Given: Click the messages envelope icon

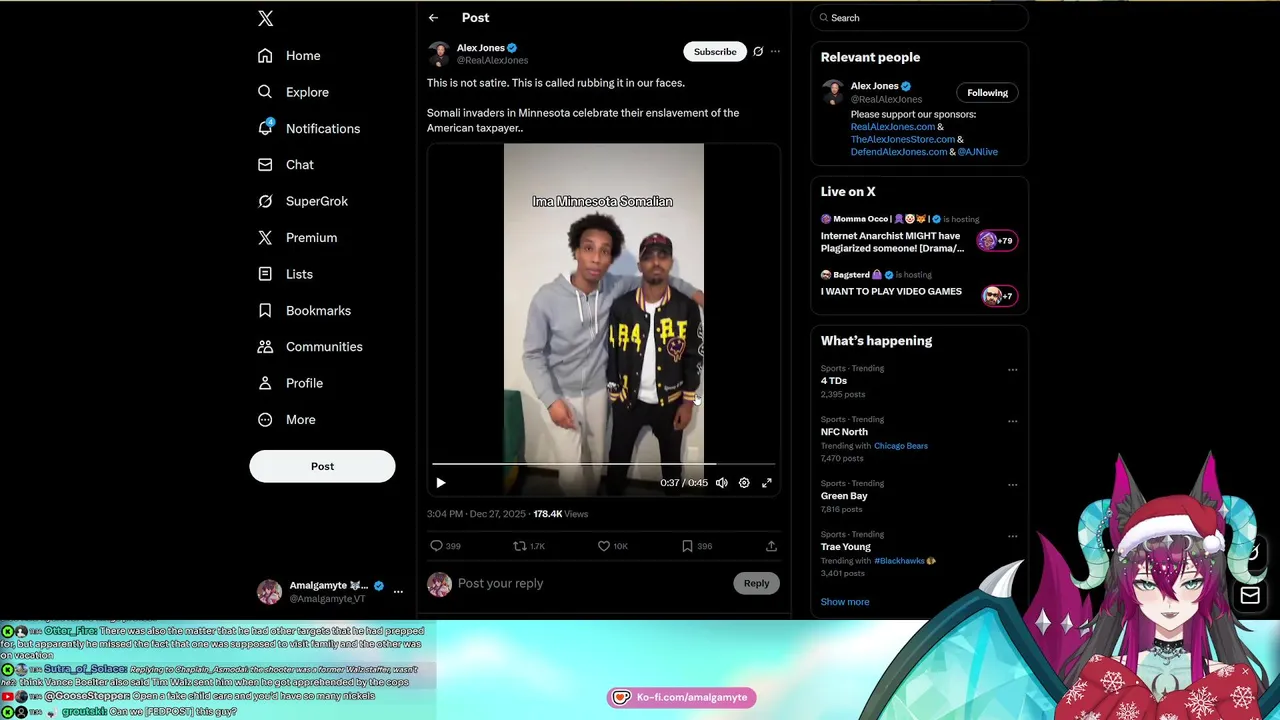Looking at the screenshot, I should (1250, 596).
